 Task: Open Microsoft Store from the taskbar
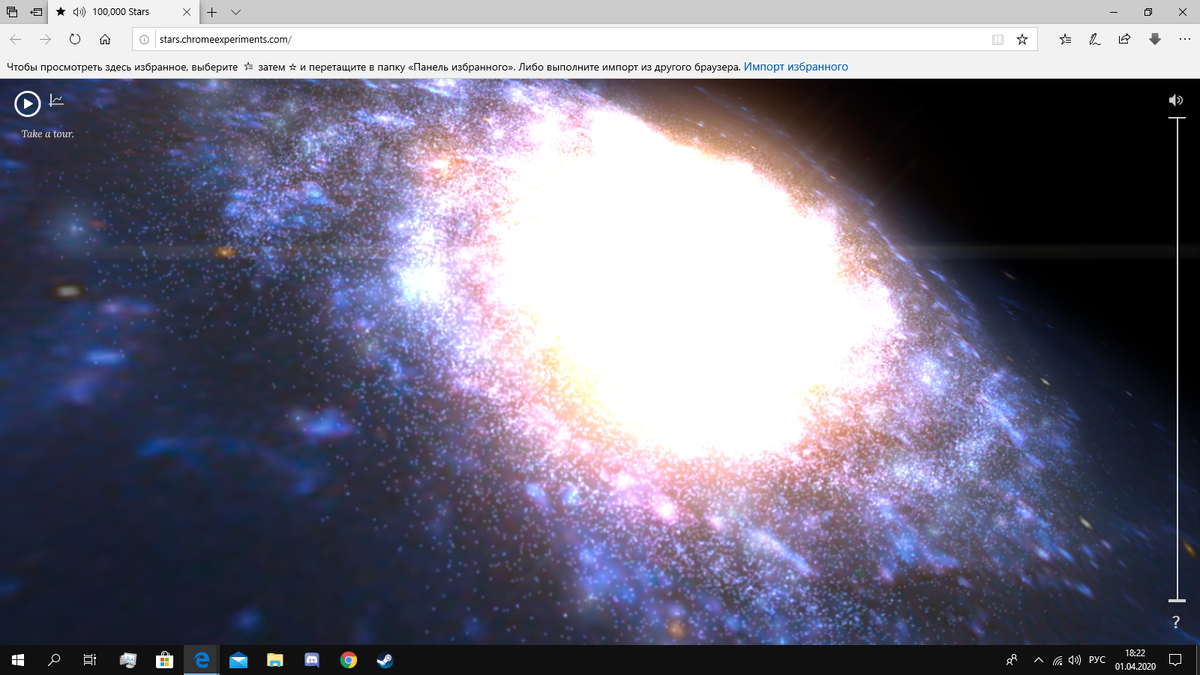pos(165,660)
